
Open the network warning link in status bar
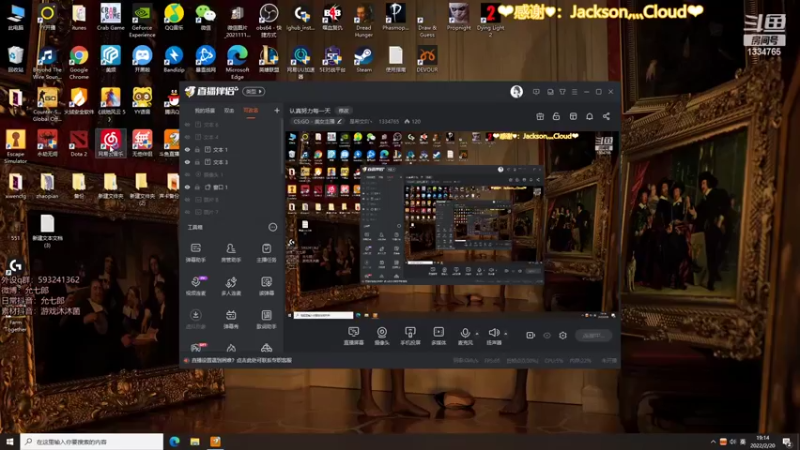click(241, 360)
